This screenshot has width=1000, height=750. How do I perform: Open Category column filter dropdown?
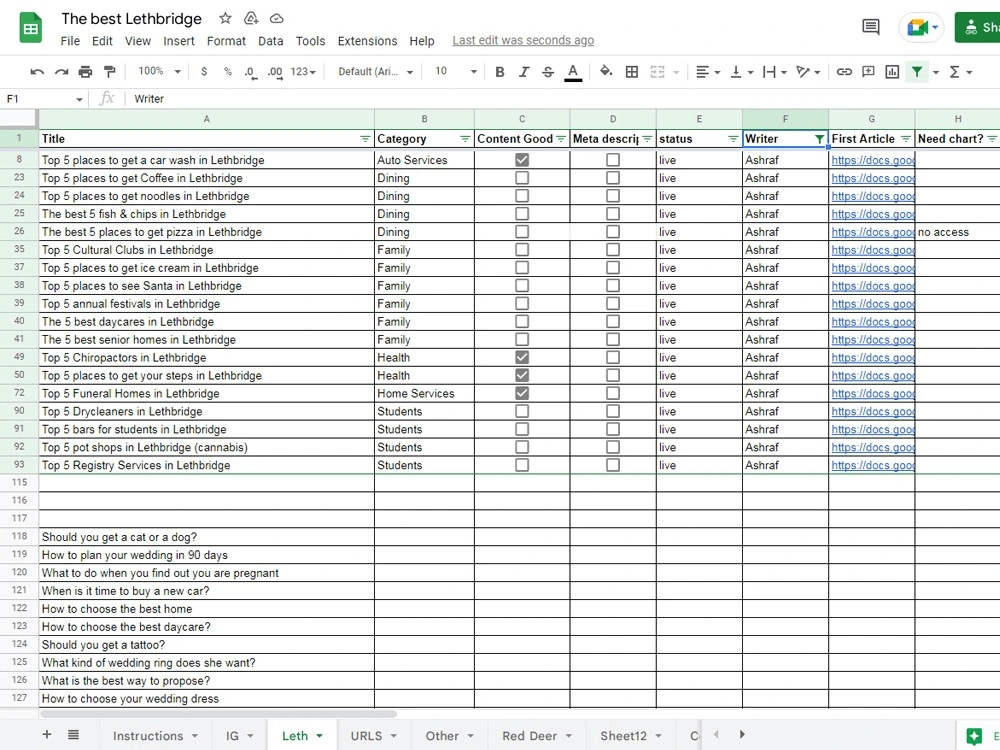[x=465, y=139]
